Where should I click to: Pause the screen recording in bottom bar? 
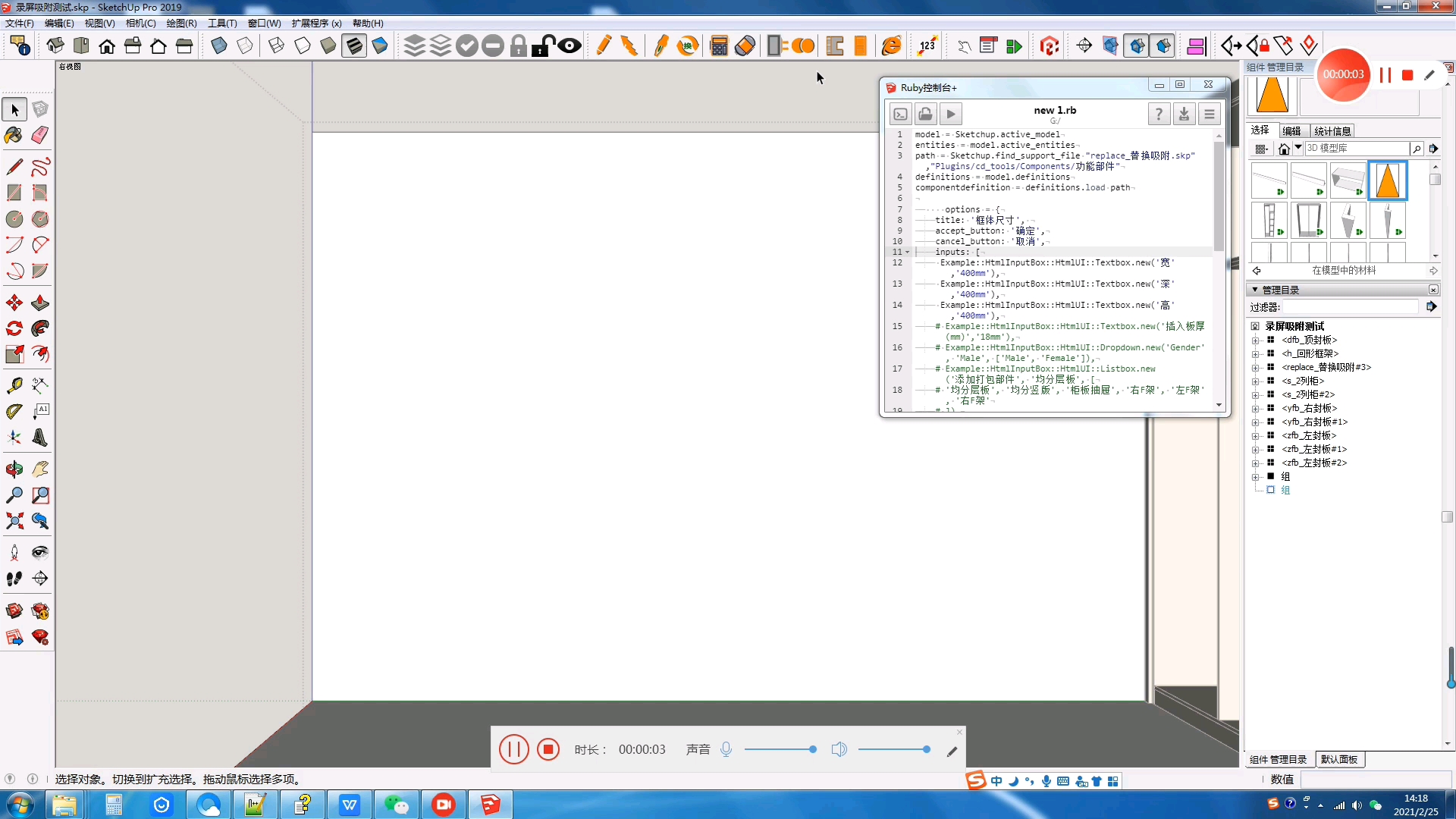click(513, 749)
